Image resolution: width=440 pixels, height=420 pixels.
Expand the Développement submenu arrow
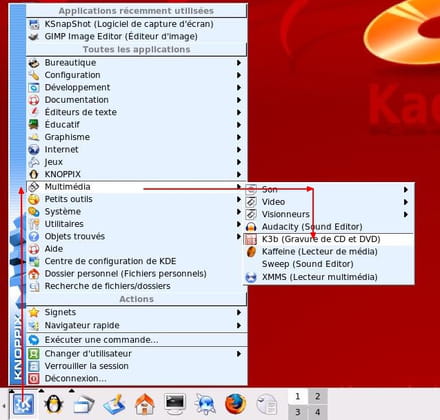click(239, 87)
